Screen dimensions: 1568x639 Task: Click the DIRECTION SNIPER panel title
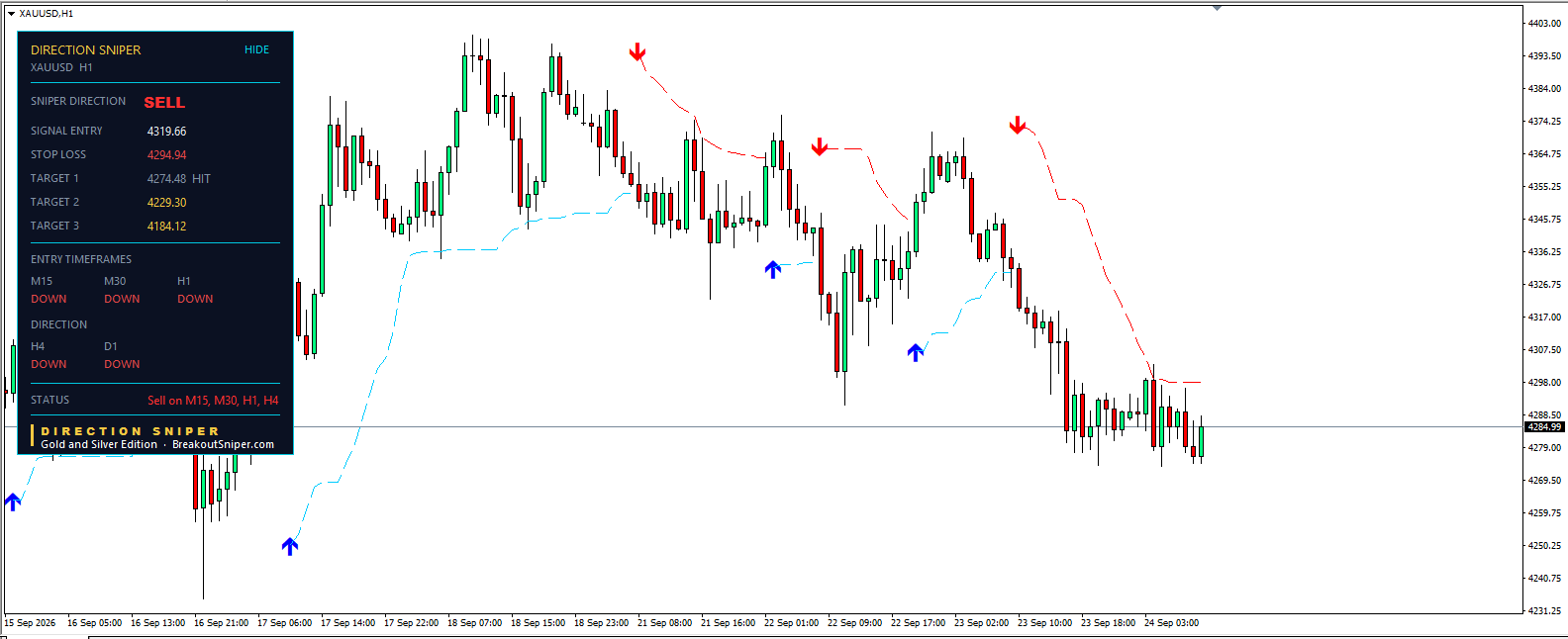(85, 49)
